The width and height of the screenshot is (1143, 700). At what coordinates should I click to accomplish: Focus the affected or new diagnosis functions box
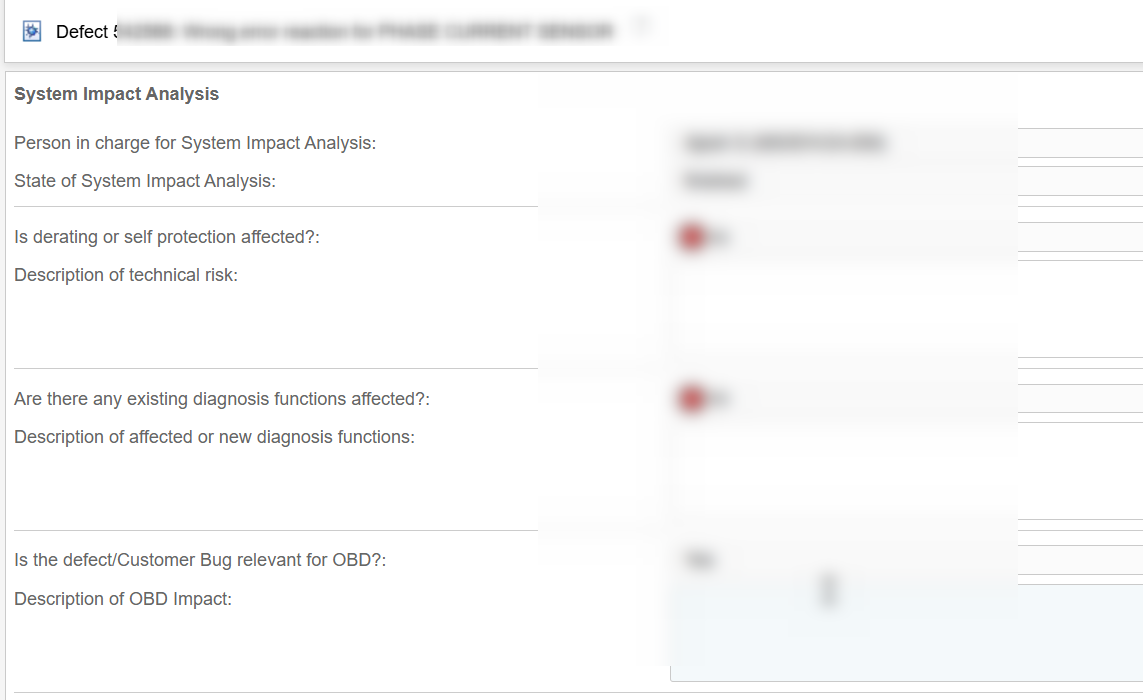pos(905,472)
